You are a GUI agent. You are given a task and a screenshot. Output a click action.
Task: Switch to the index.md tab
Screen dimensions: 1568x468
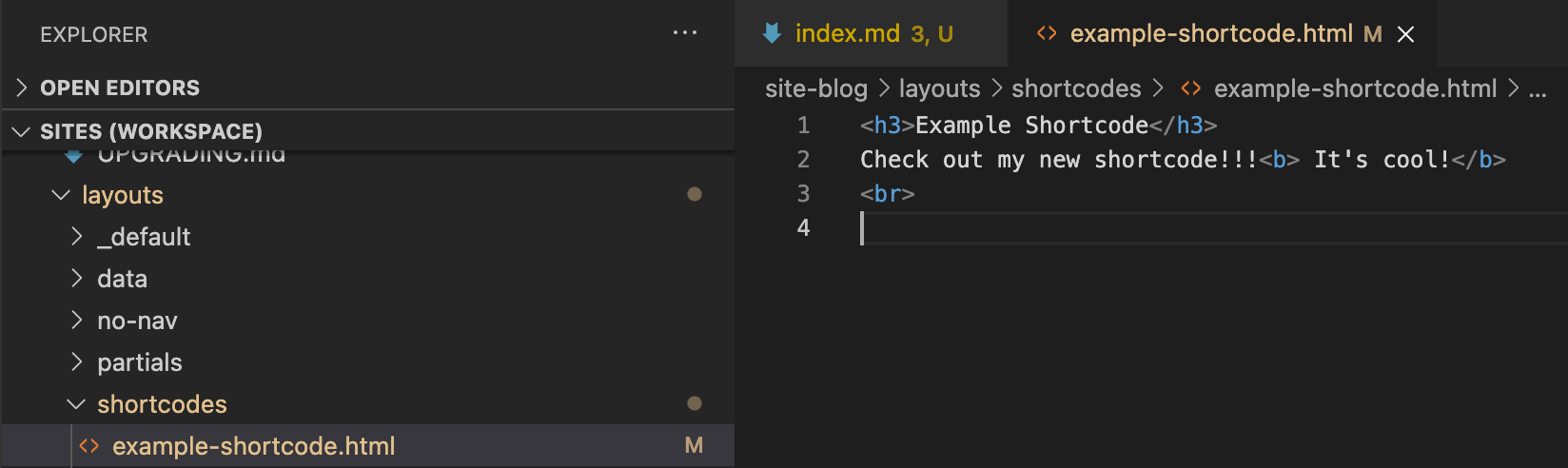(x=870, y=33)
